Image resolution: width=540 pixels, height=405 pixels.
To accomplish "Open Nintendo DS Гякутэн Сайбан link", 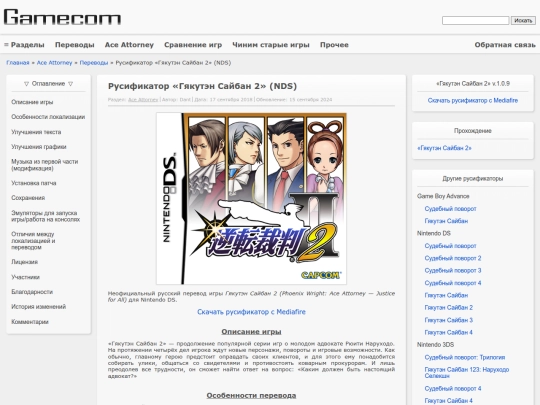I will (x=446, y=295).
